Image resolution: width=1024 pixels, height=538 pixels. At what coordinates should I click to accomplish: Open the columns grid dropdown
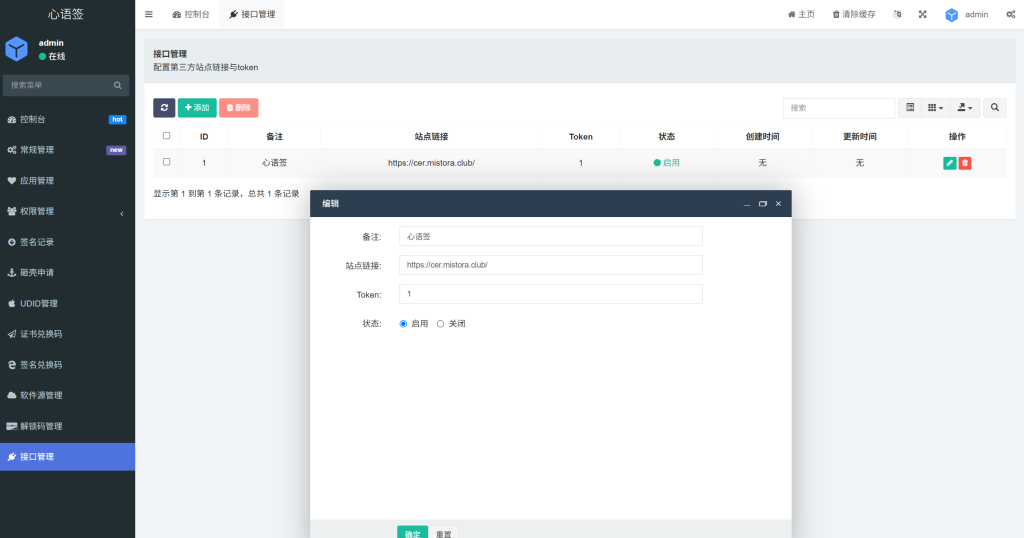935,107
